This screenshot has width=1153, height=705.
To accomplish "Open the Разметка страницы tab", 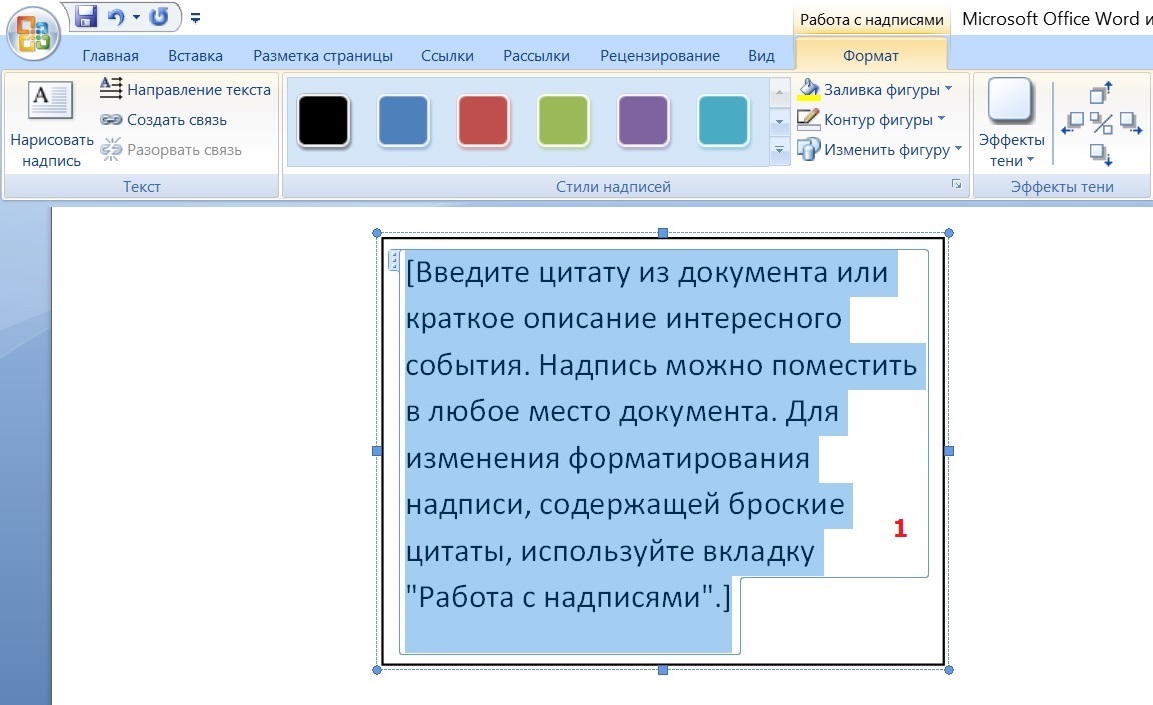I will coord(323,56).
